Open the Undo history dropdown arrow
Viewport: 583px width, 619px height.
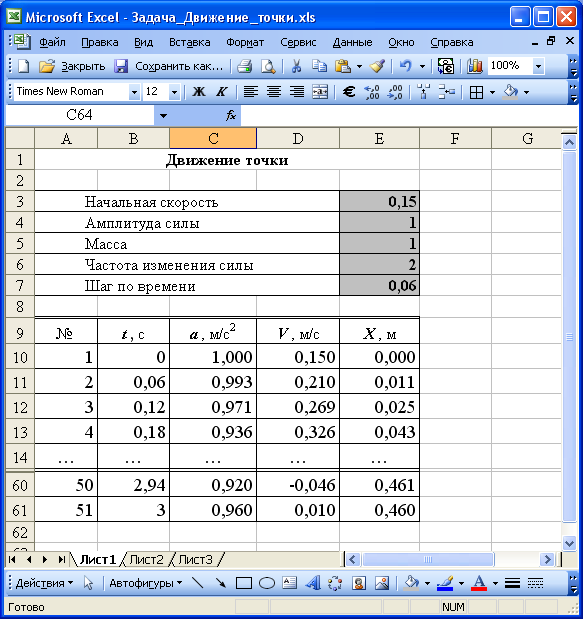coord(422,66)
